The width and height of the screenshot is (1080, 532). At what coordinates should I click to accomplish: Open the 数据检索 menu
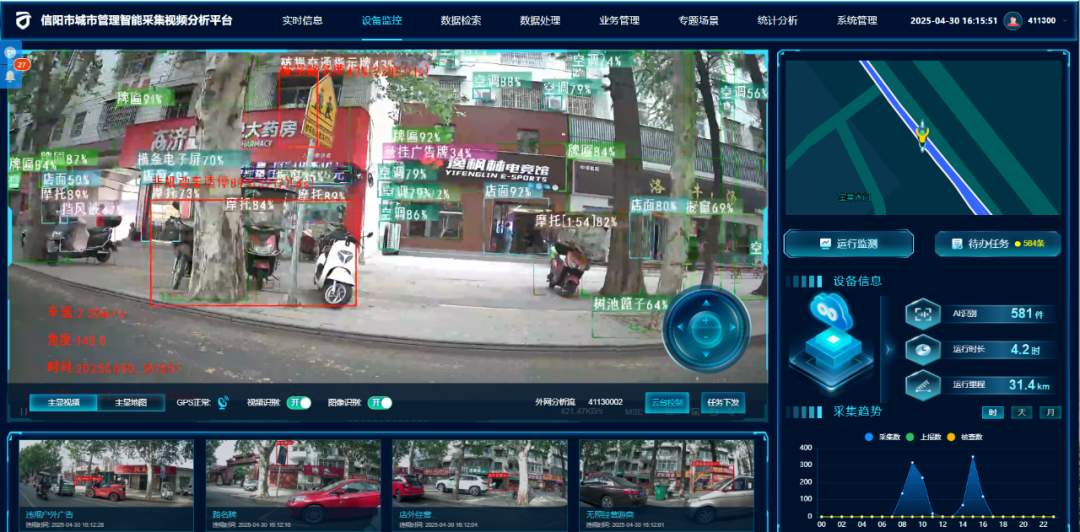[x=461, y=20]
